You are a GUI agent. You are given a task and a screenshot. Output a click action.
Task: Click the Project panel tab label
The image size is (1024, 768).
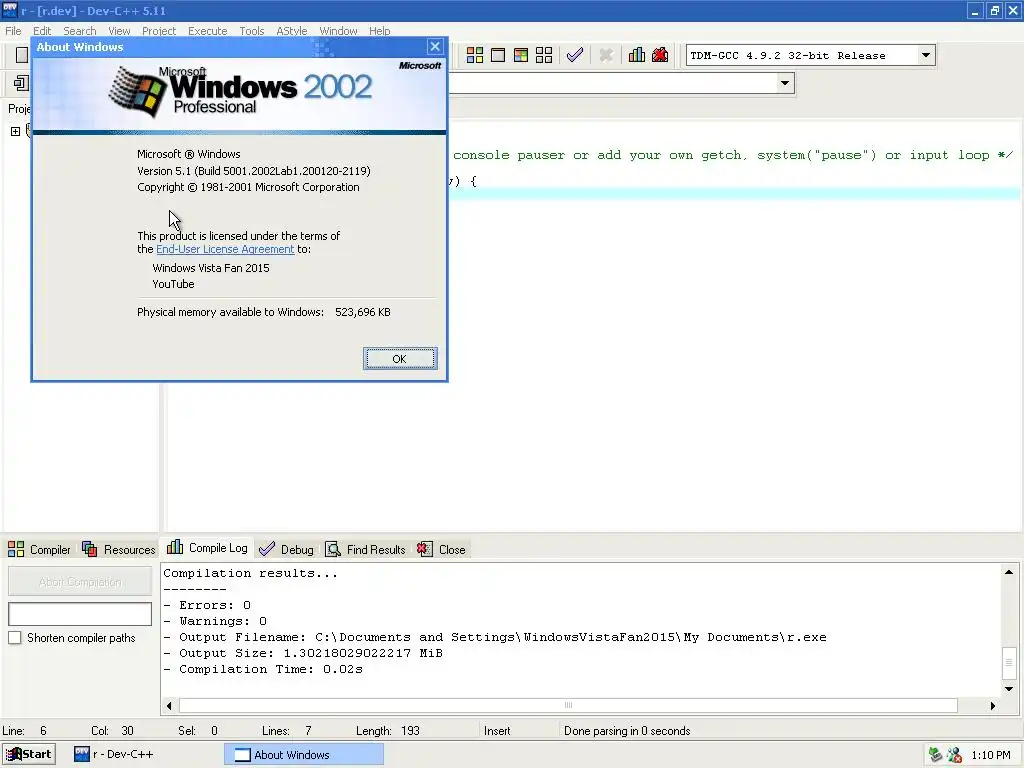click(x=19, y=108)
